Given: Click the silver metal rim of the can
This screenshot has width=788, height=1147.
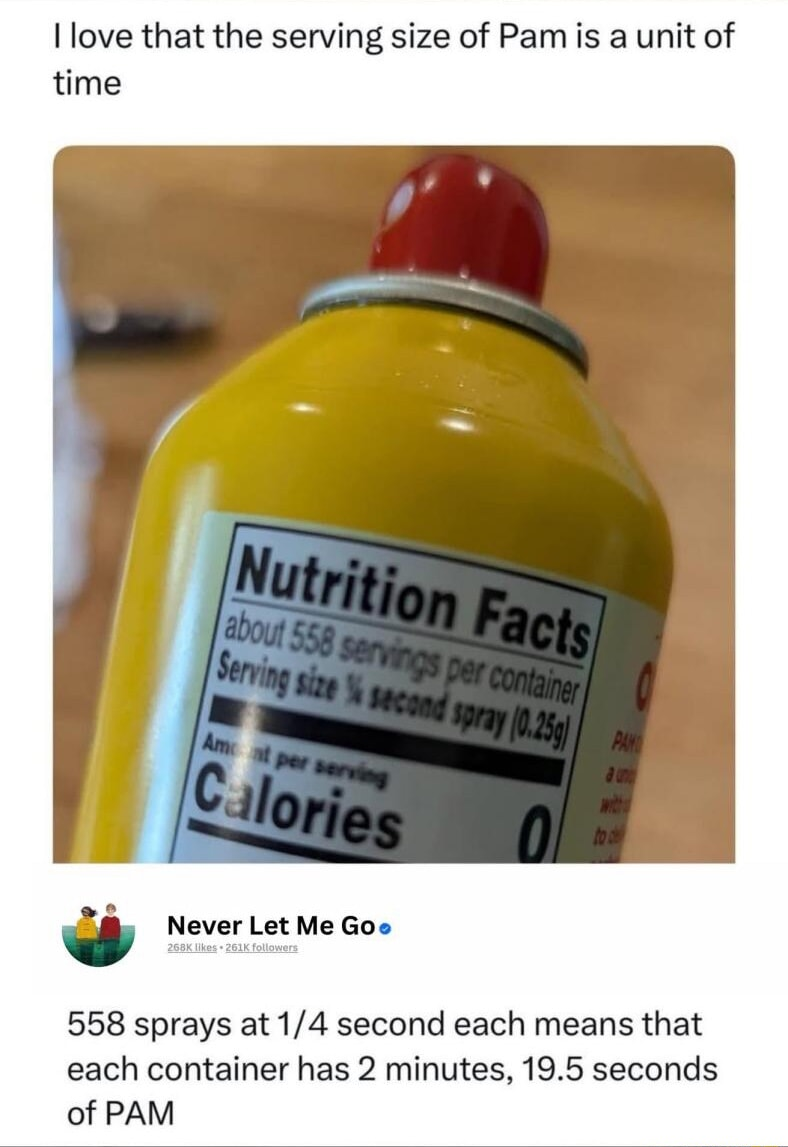Looking at the screenshot, I should pyautogui.click(x=446, y=316).
